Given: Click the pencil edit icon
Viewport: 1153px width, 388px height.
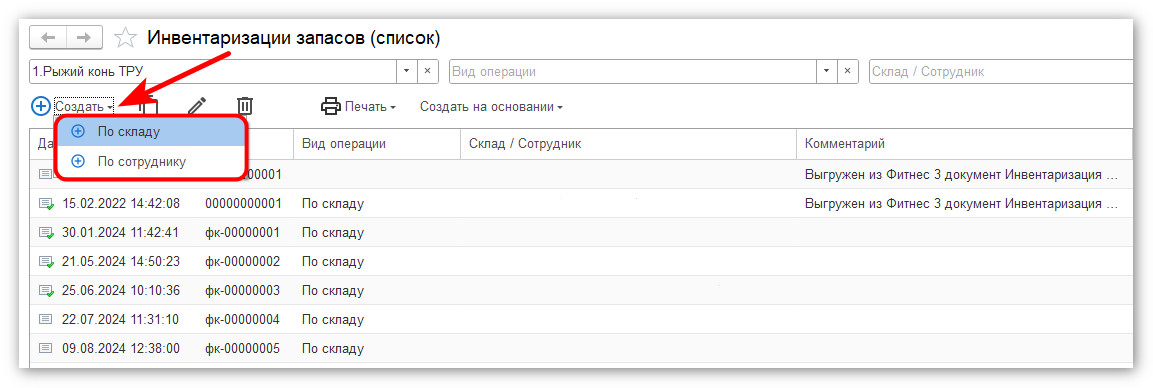Looking at the screenshot, I should tap(196, 107).
